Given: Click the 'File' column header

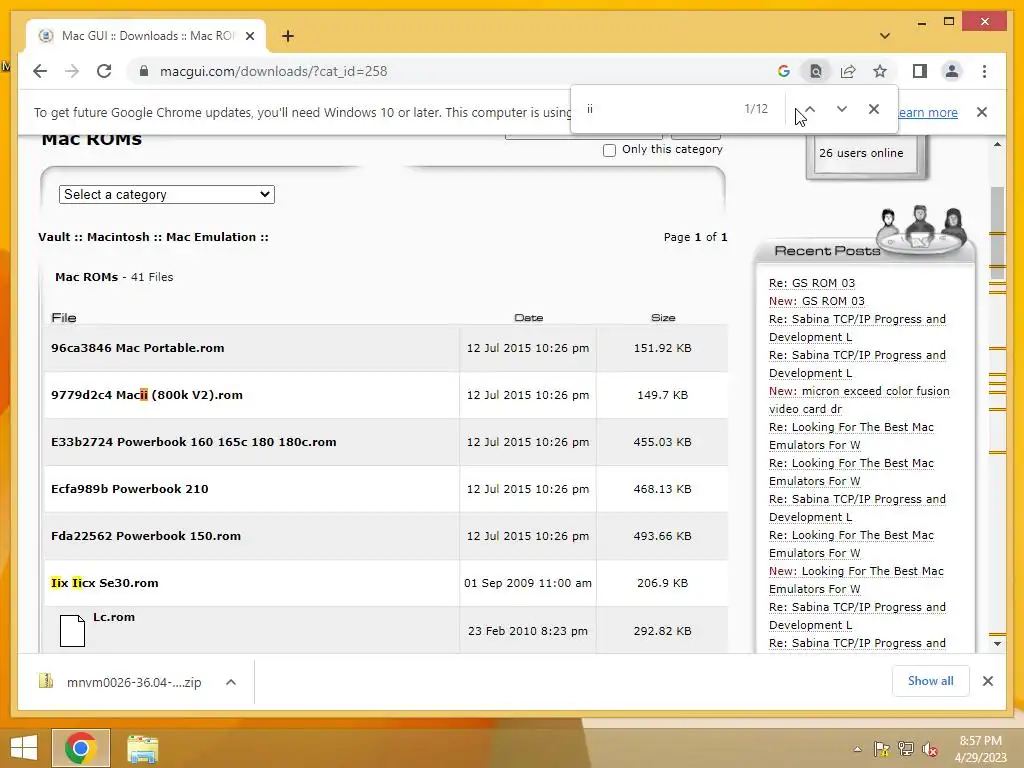Looking at the screenshot, I should tap(64, 317).
